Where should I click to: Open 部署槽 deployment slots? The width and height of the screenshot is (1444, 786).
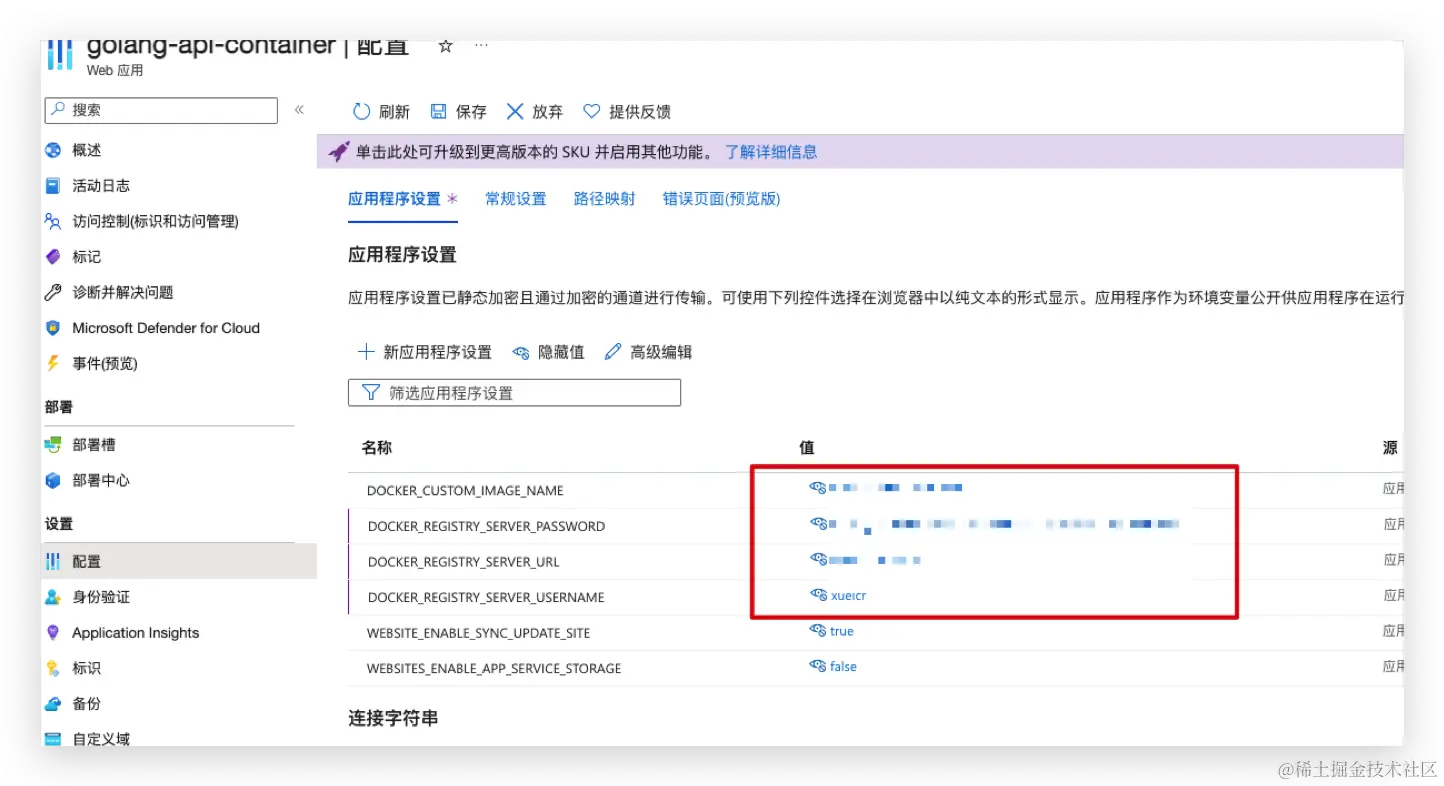[x=93, y=445]
